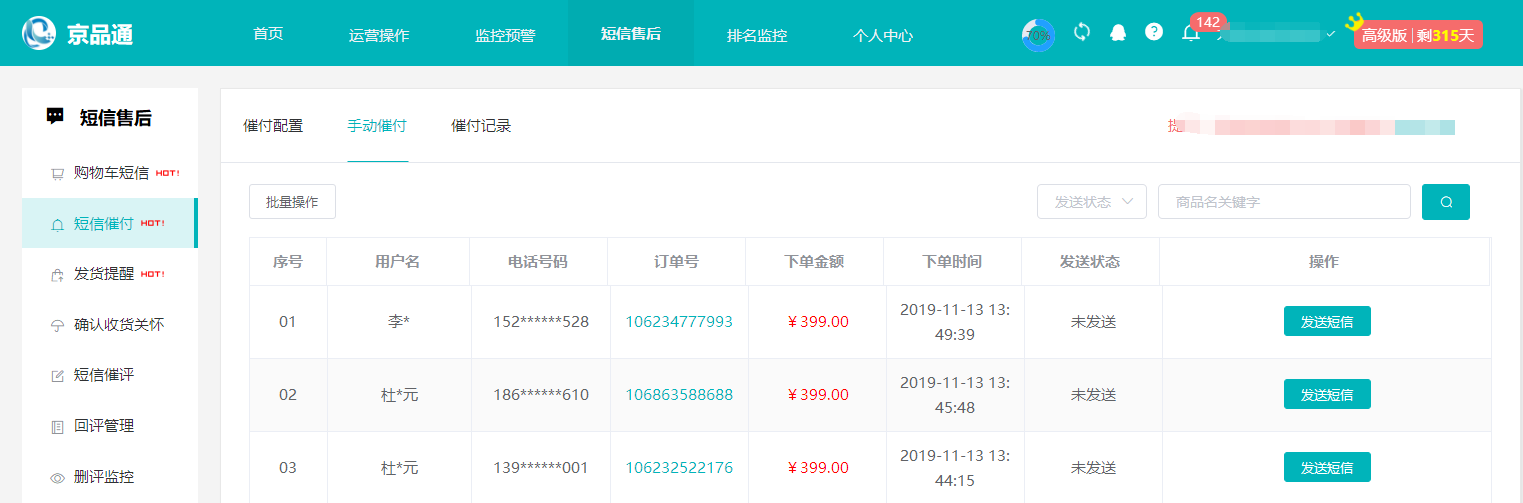
Task: Expand the 发送状态 dropdown
Action: click(1091, 202)
